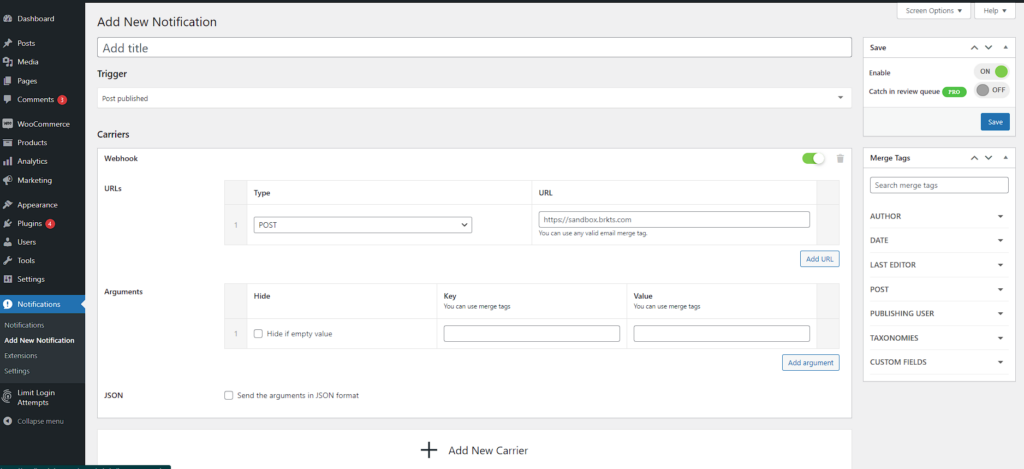Click the Appearance paintbrush icon
The image size is (1024, 469).
tap(8, 204)
